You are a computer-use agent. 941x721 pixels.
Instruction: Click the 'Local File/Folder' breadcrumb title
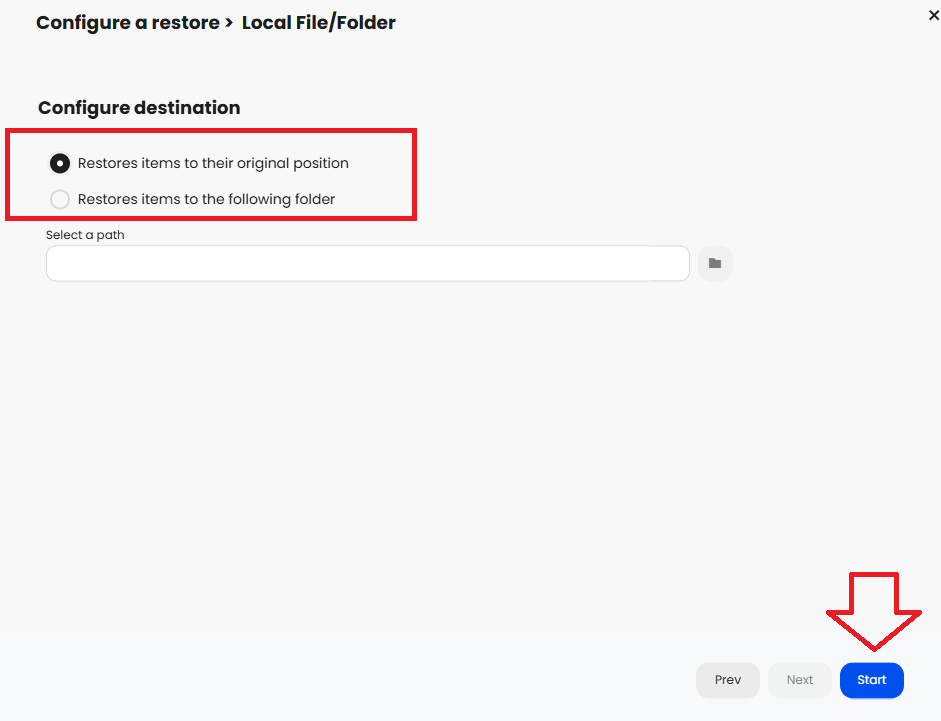click(319, 22)
